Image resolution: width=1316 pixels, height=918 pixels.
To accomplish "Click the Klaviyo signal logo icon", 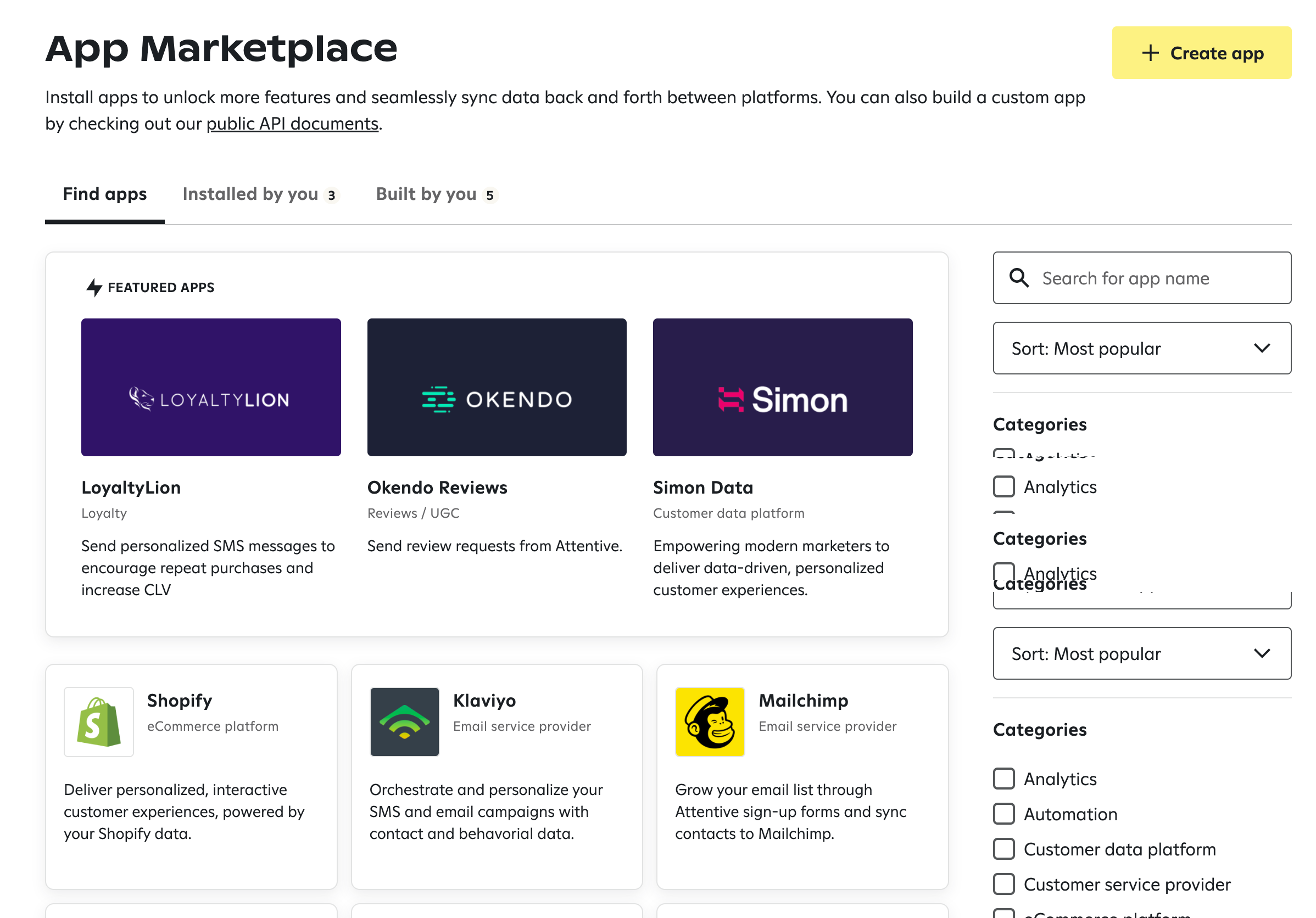I will (x=405, y=722).
